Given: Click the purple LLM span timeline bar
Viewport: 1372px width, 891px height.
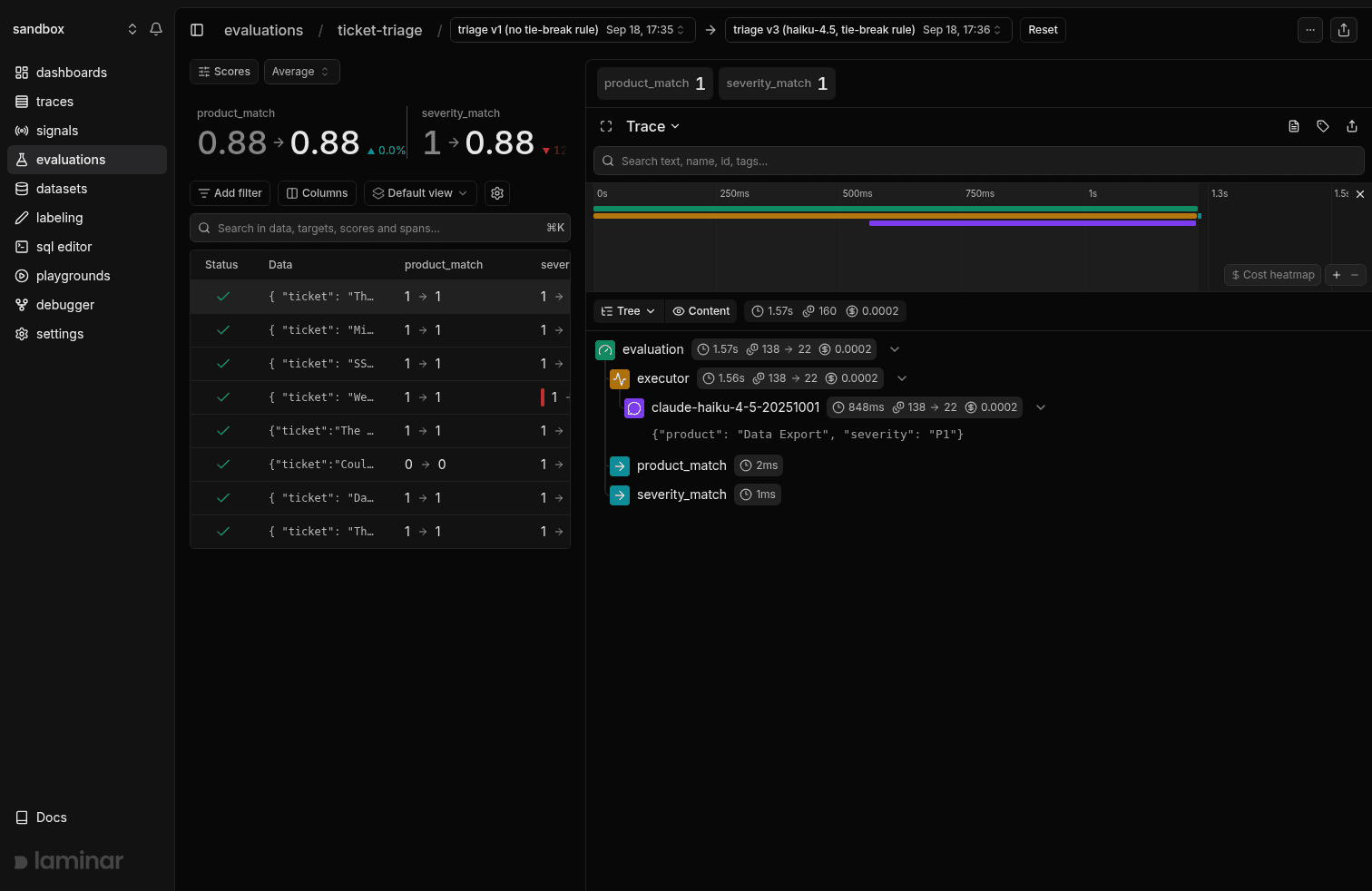Looking at the screenshot, I should tap(1033, 223).
